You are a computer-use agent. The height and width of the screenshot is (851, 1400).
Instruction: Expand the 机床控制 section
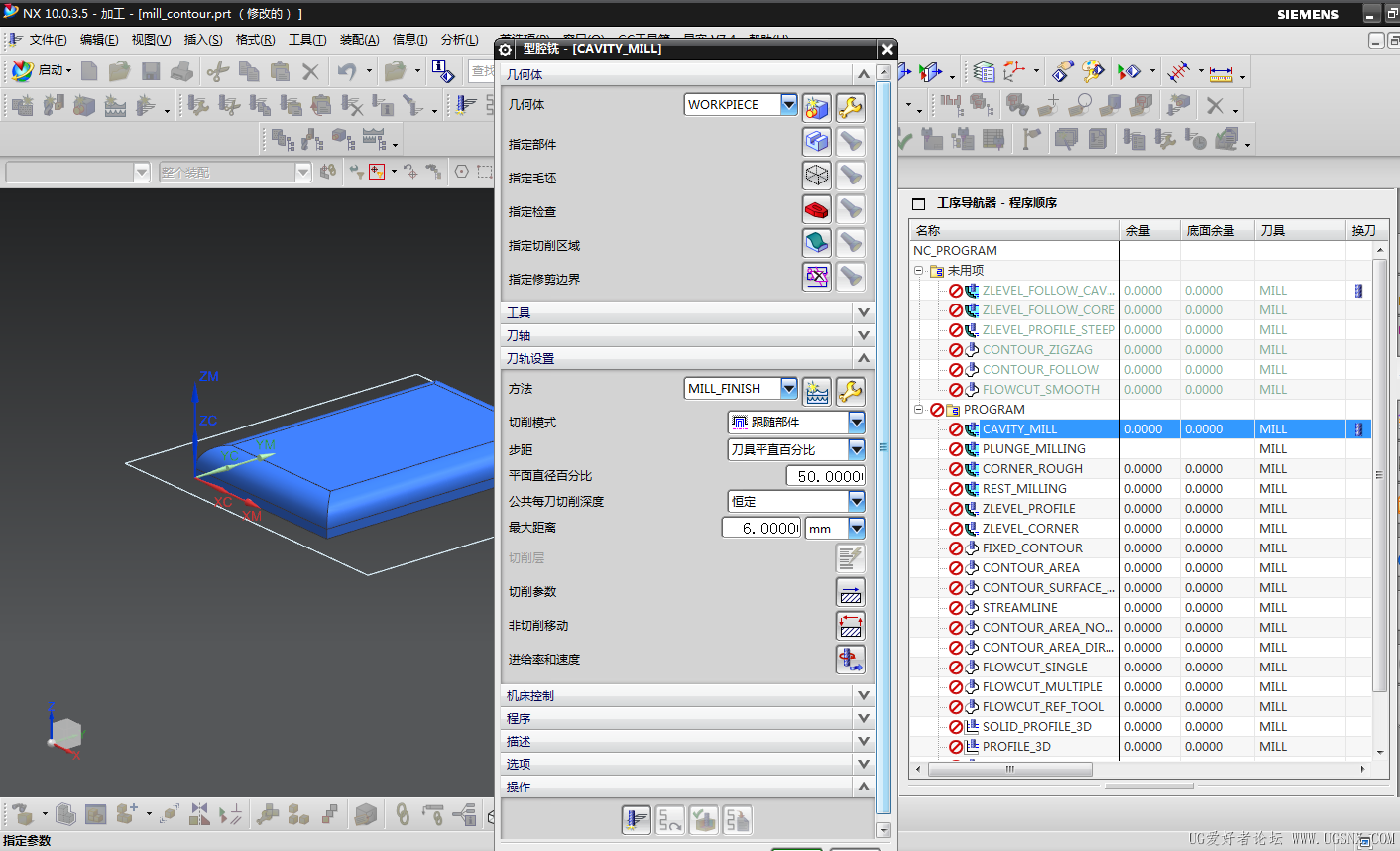(x=863, y=695)
